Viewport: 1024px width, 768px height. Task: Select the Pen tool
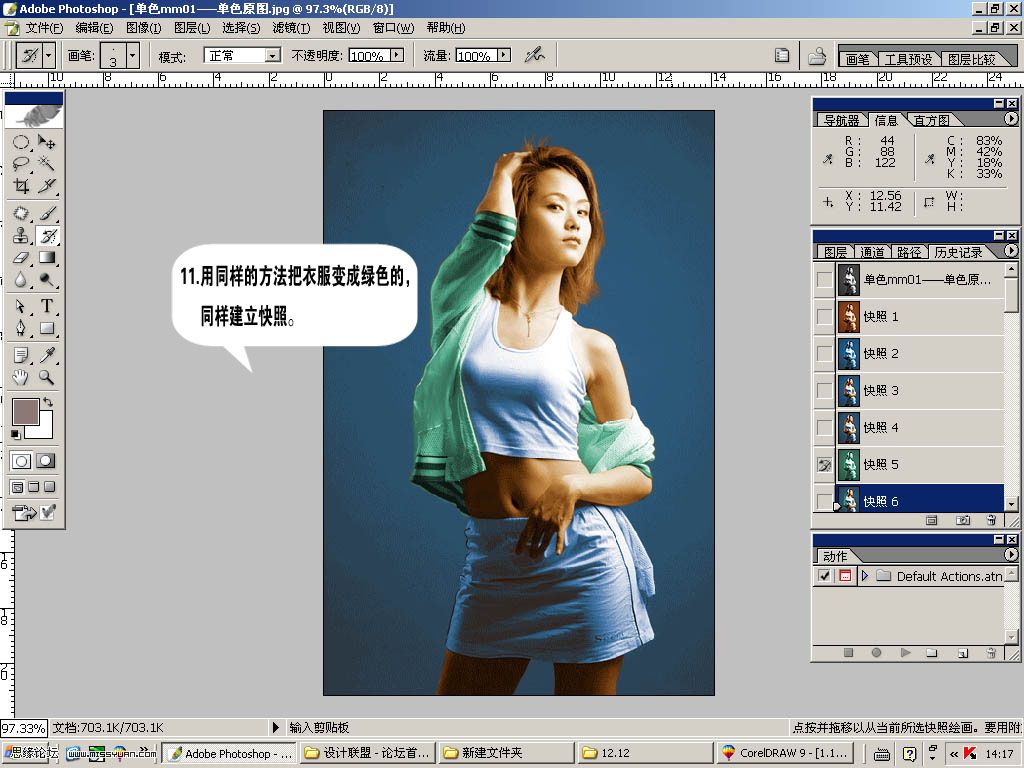click(21, 328)
